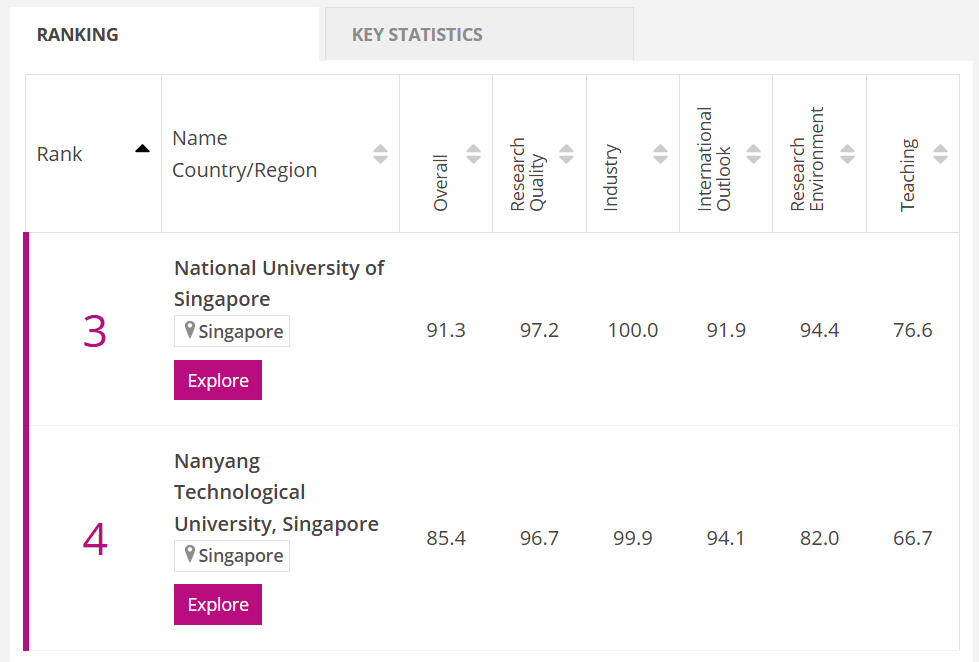979x662 pixels.
Task: Click the Rank column header label
Action: click(x=59, y=154)
